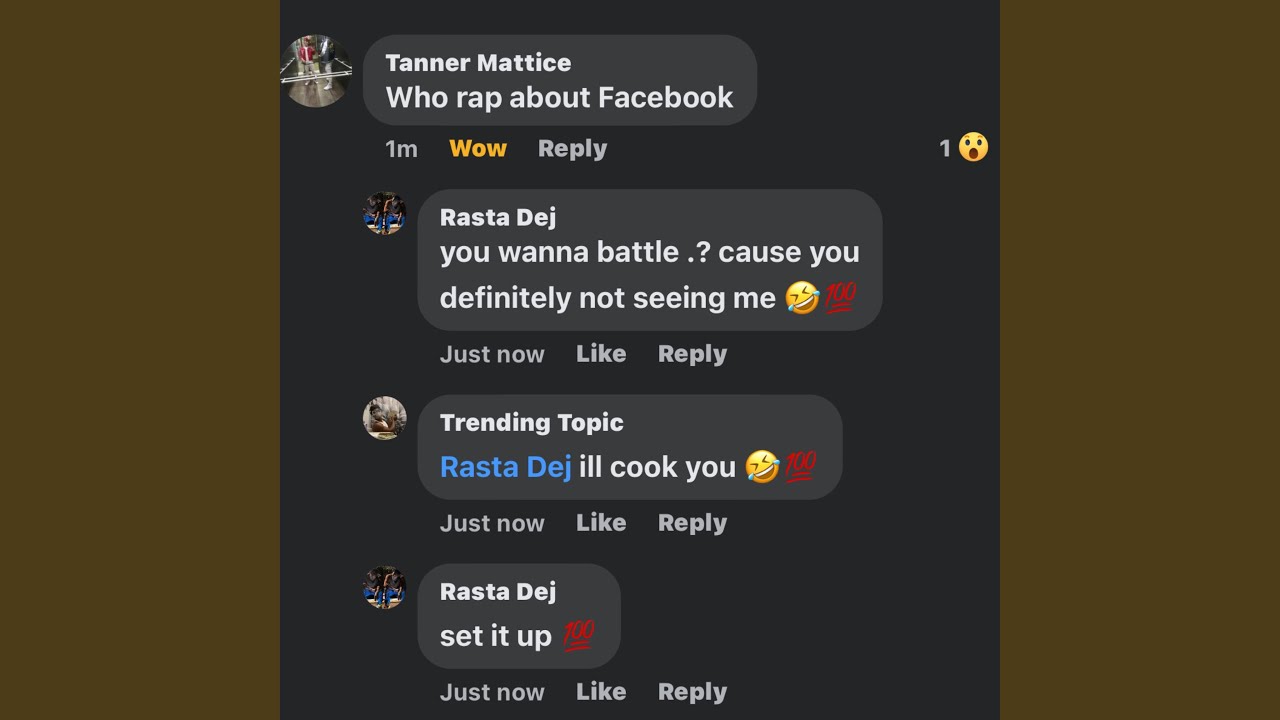Reply to the 'ill cook you' comment
Image resolution: width=1280 pixels, height=720 pixels.
point(692,523)
